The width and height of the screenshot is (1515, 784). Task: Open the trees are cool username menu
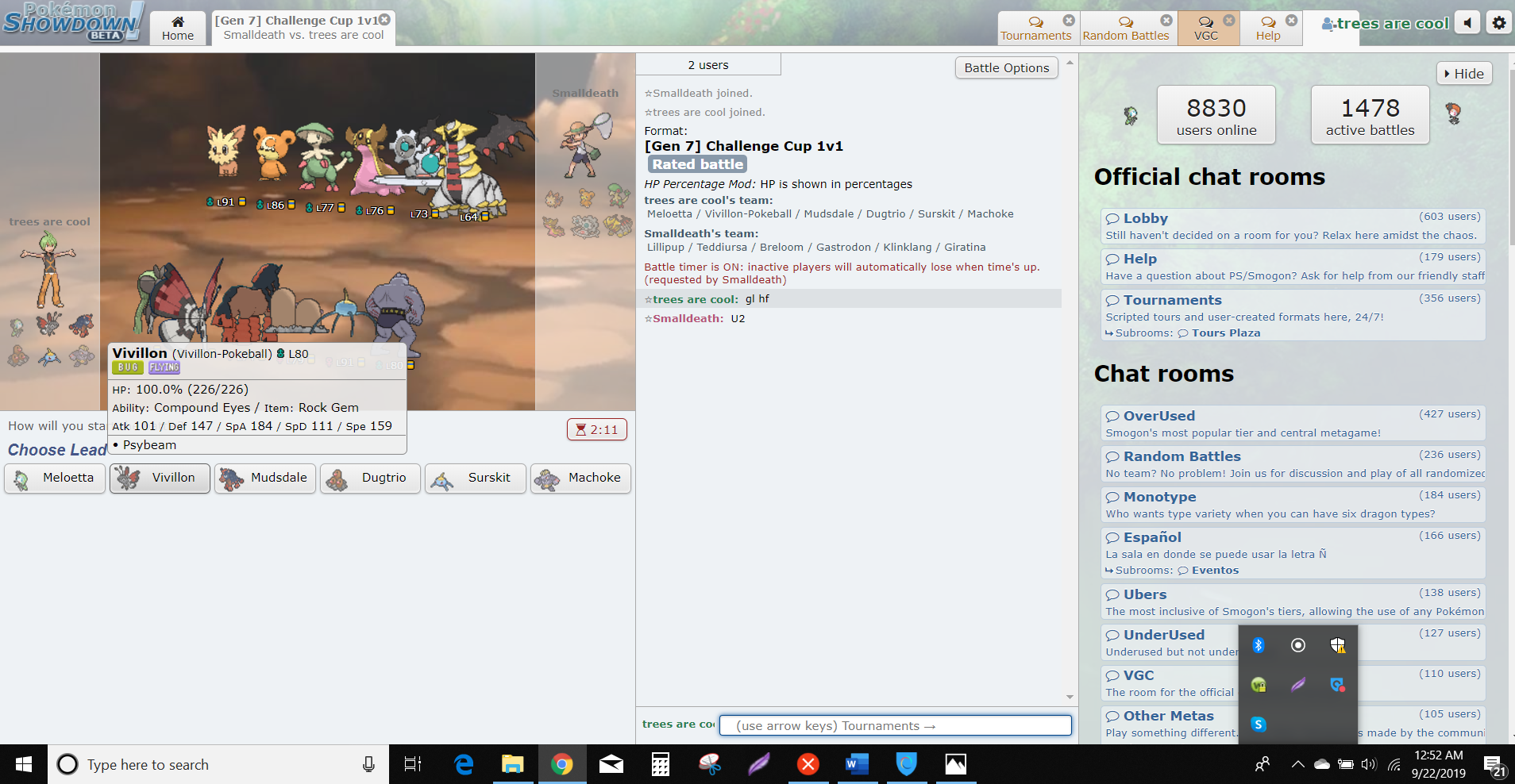pos(1386,24)
